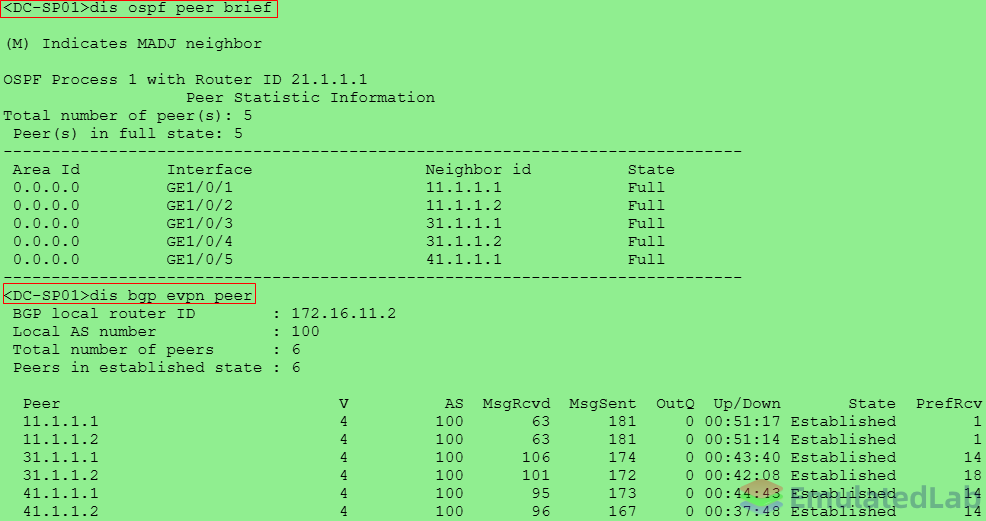Select OSPF Router ID 21.1.1.1 text
This screenshot has height=521, width=986.
tap(329, 80)
